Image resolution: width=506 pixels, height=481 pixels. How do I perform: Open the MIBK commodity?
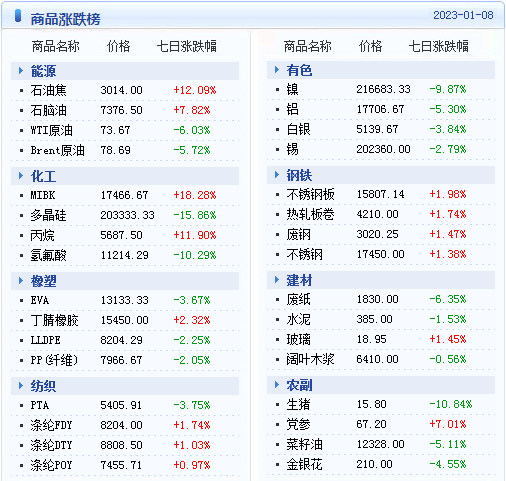coord(43,195)
